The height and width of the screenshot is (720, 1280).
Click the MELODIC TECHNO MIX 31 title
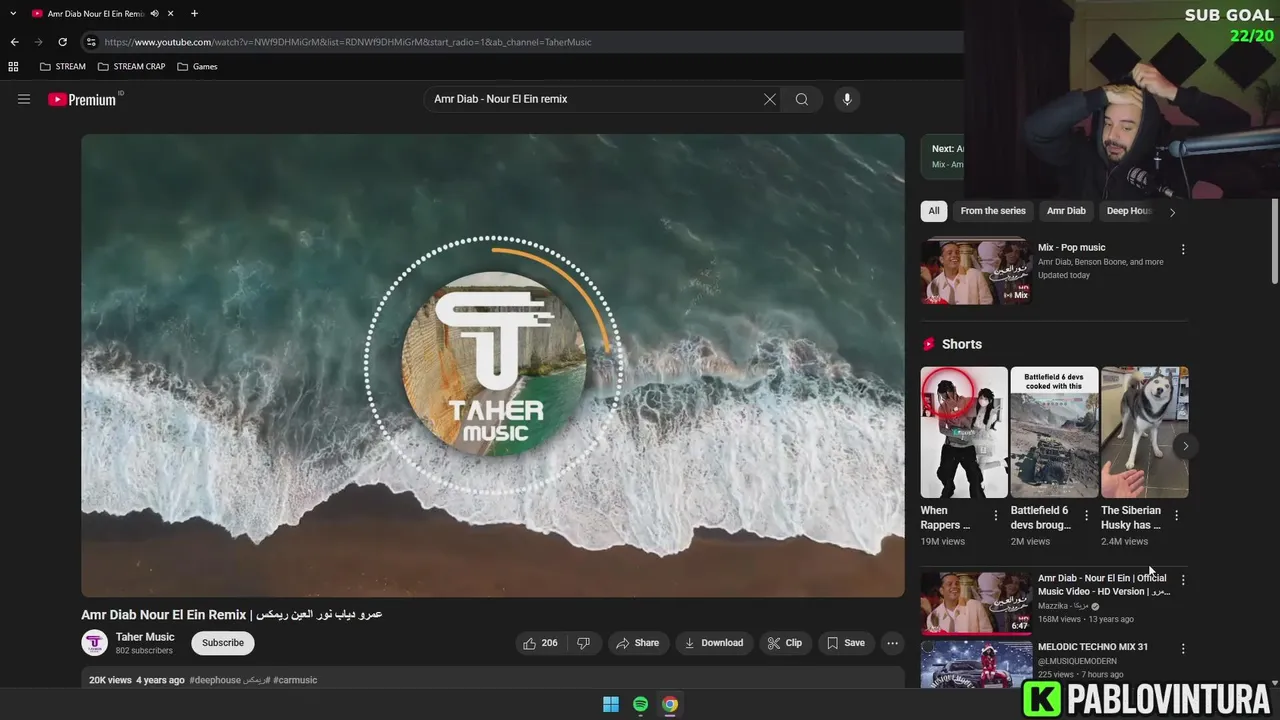tap(1093, 647)
